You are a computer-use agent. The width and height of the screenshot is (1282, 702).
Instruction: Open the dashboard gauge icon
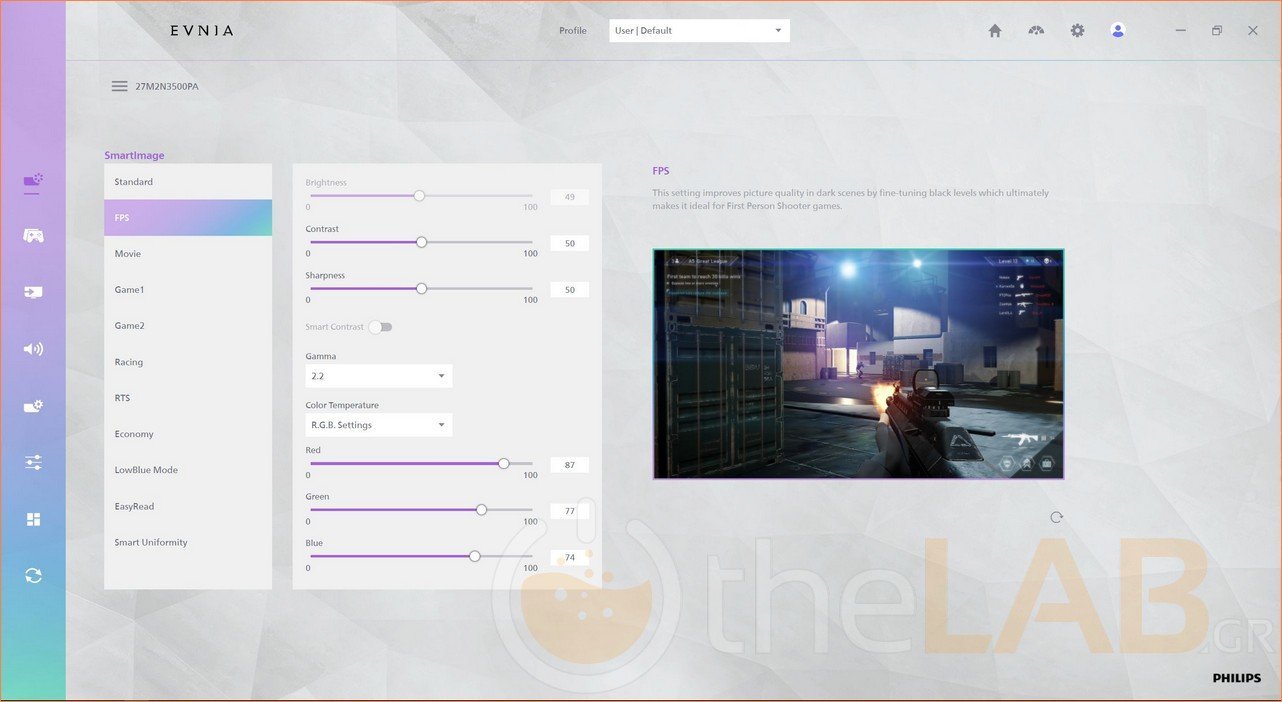click(1036, 30)
